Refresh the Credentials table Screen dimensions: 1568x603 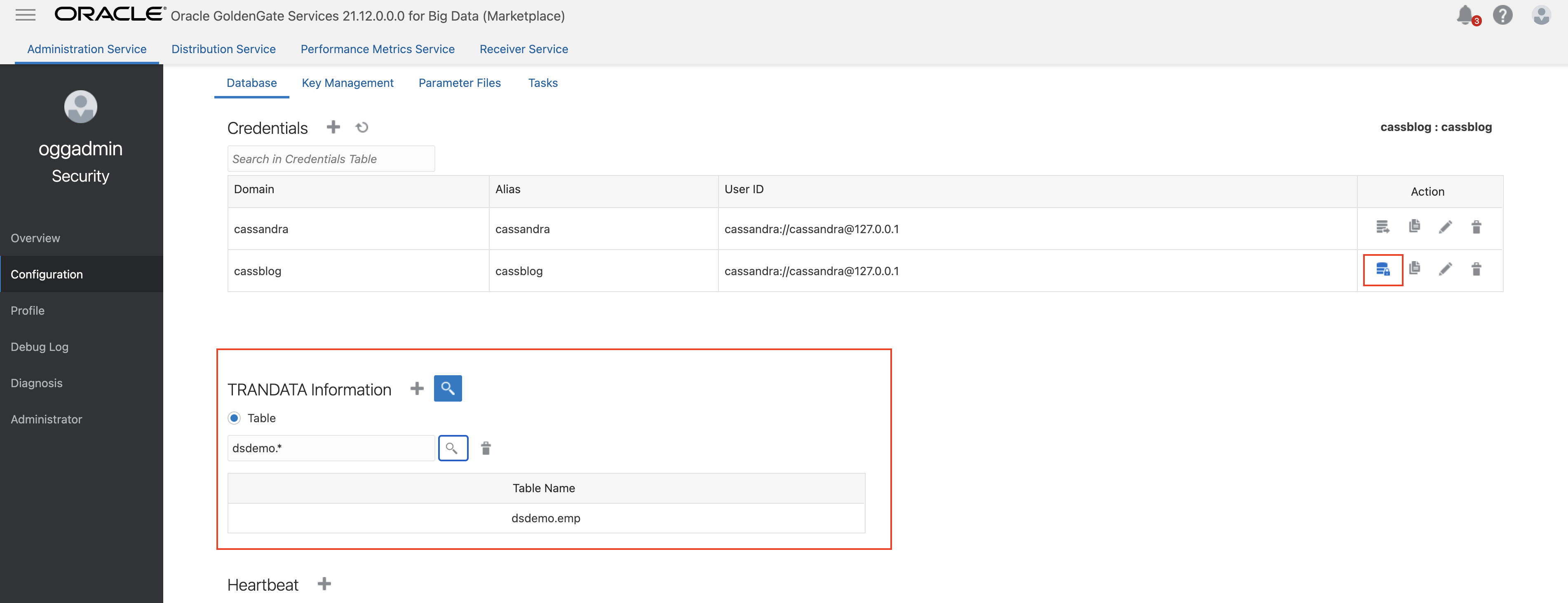click(362, 127)
